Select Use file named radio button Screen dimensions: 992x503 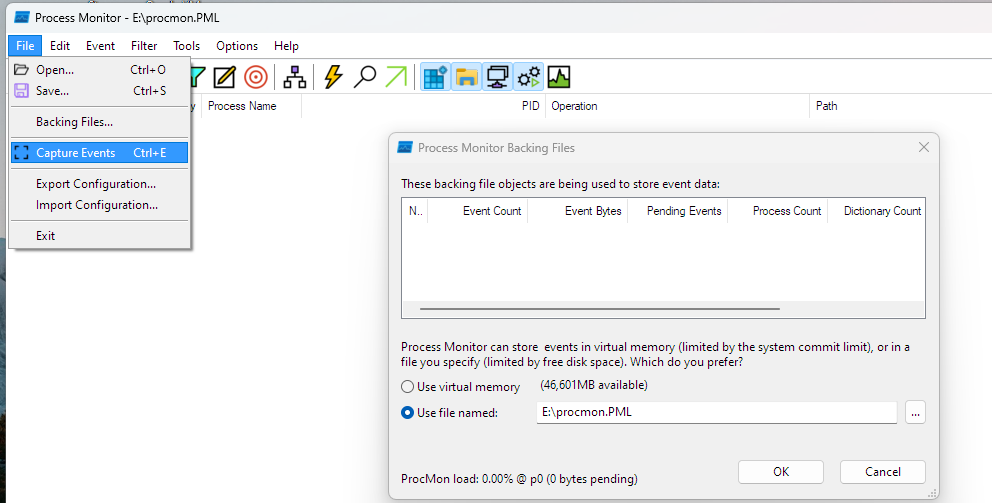(407, 412)
